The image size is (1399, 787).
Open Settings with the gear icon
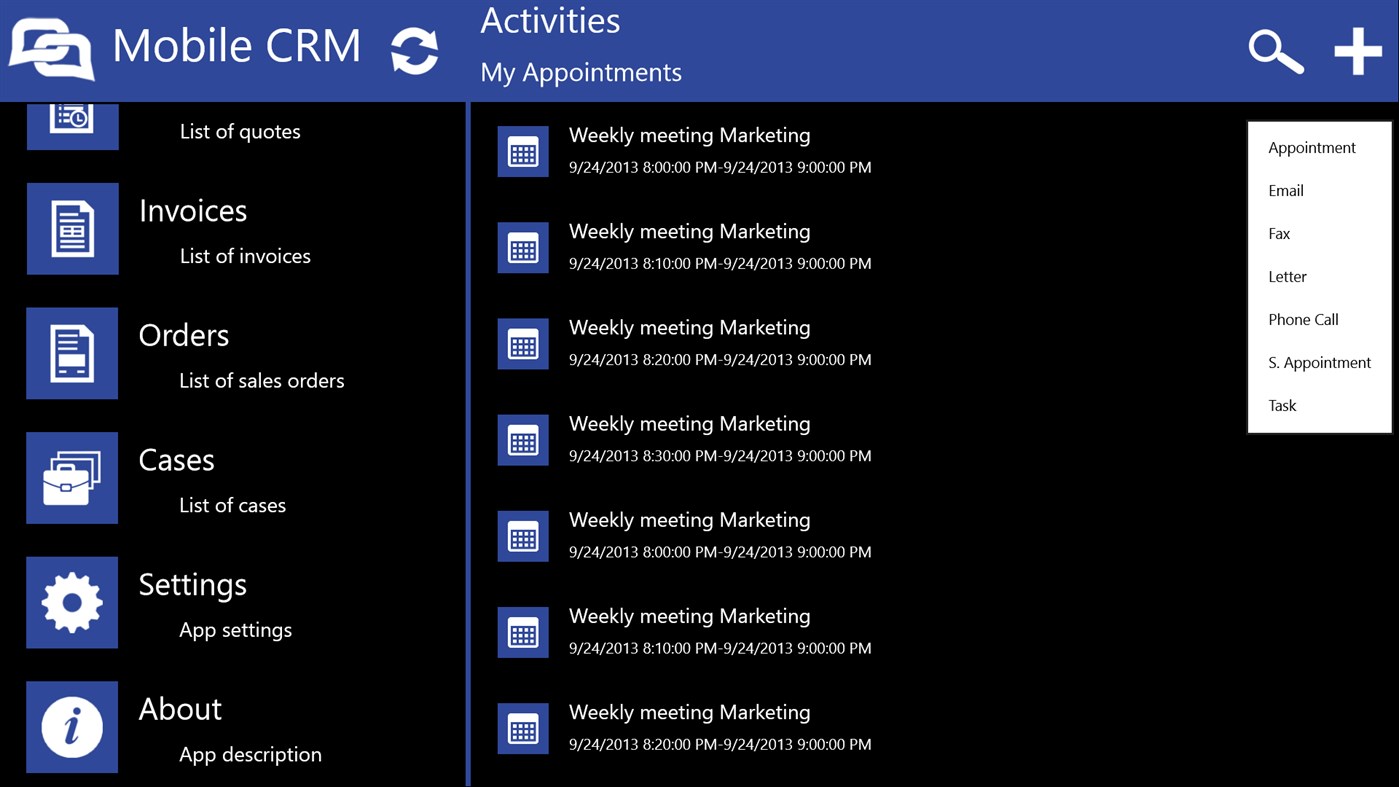coord(72,602)
